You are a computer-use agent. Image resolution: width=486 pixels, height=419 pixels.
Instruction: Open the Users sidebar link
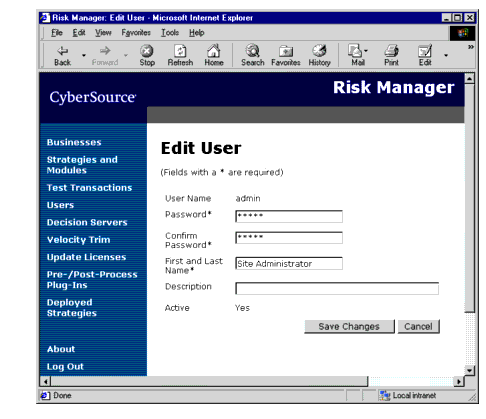point(60,205)
